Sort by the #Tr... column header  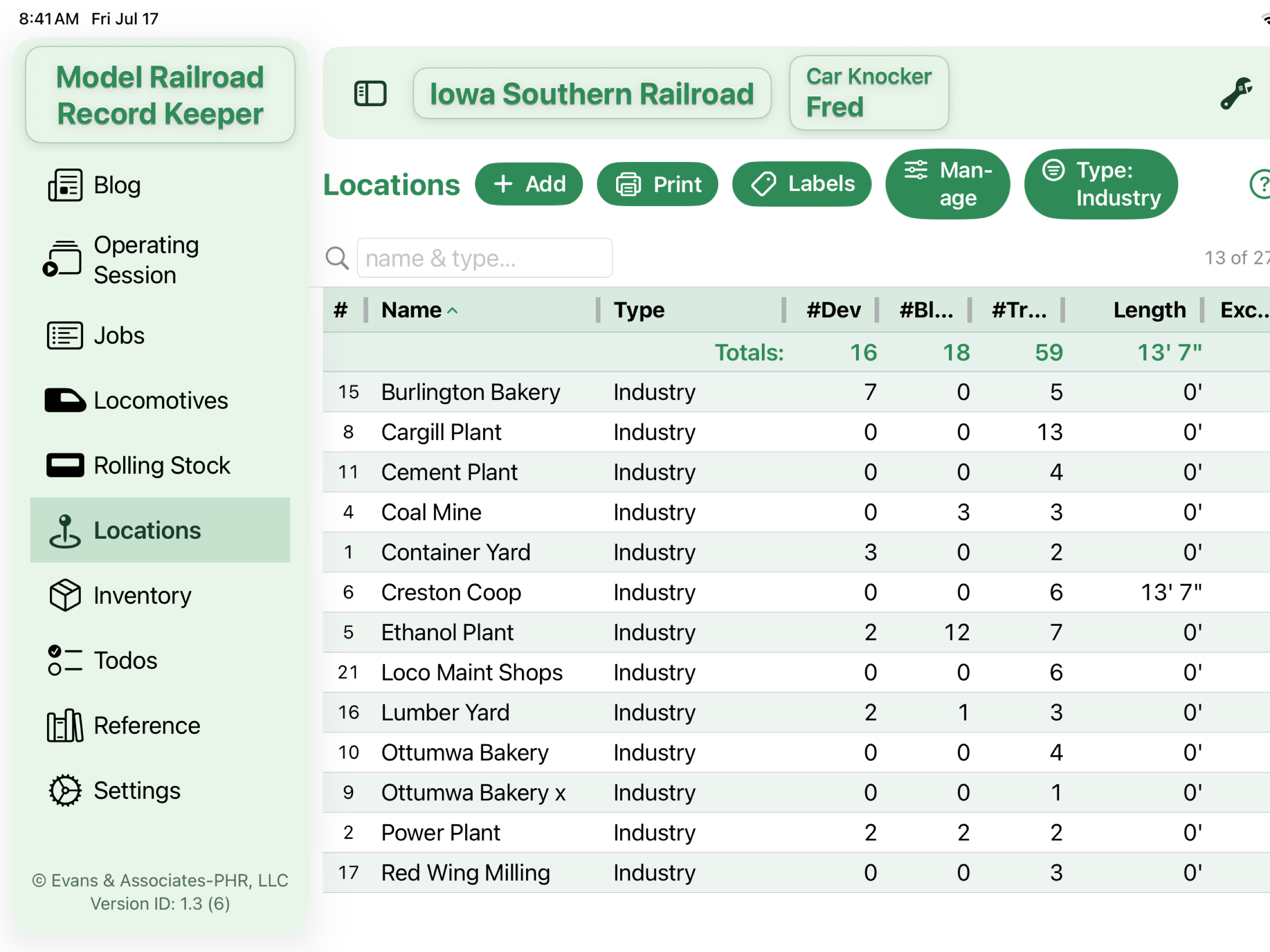click(x=1019, y=310)
